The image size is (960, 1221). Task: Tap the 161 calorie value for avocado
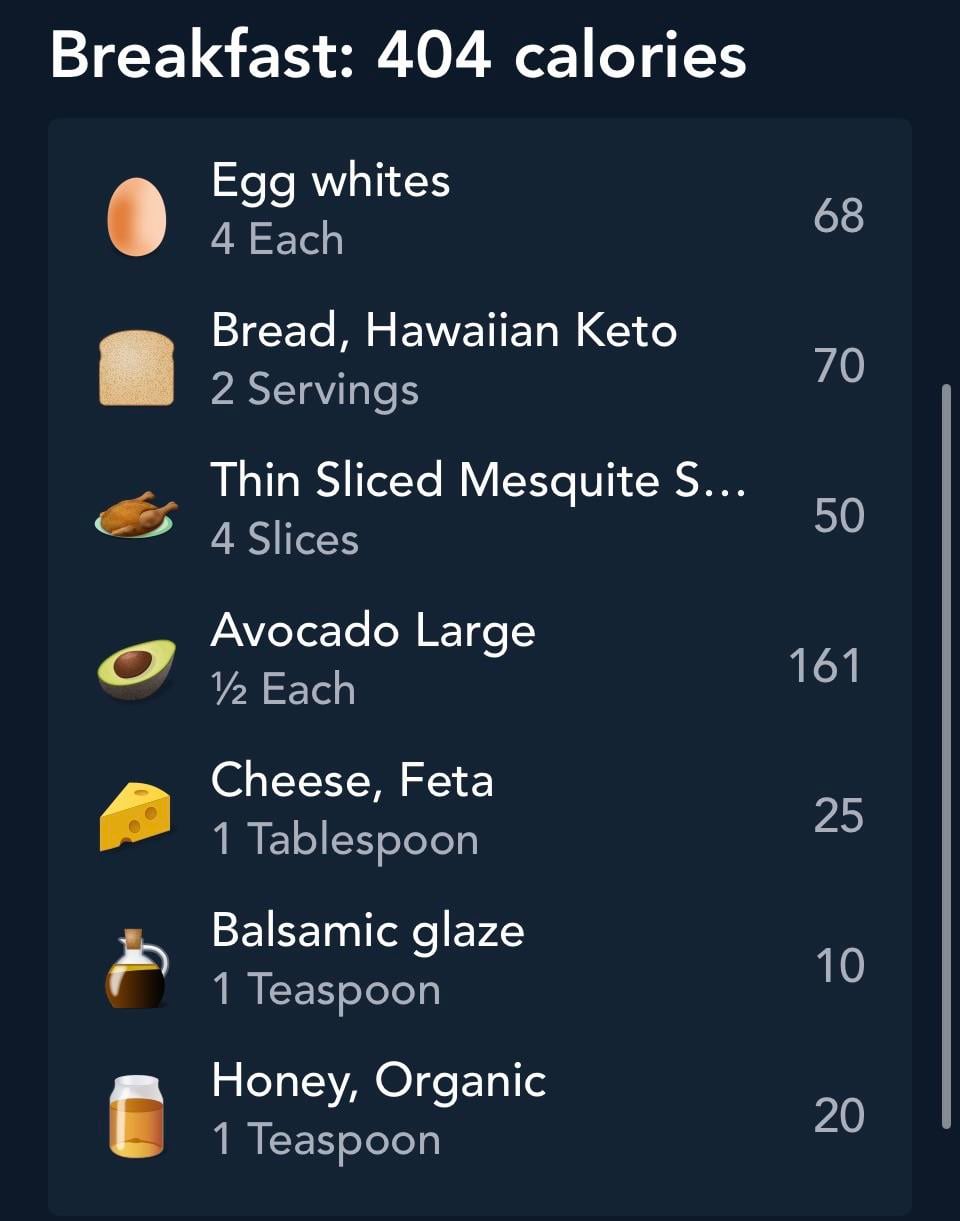pos(825,666)
